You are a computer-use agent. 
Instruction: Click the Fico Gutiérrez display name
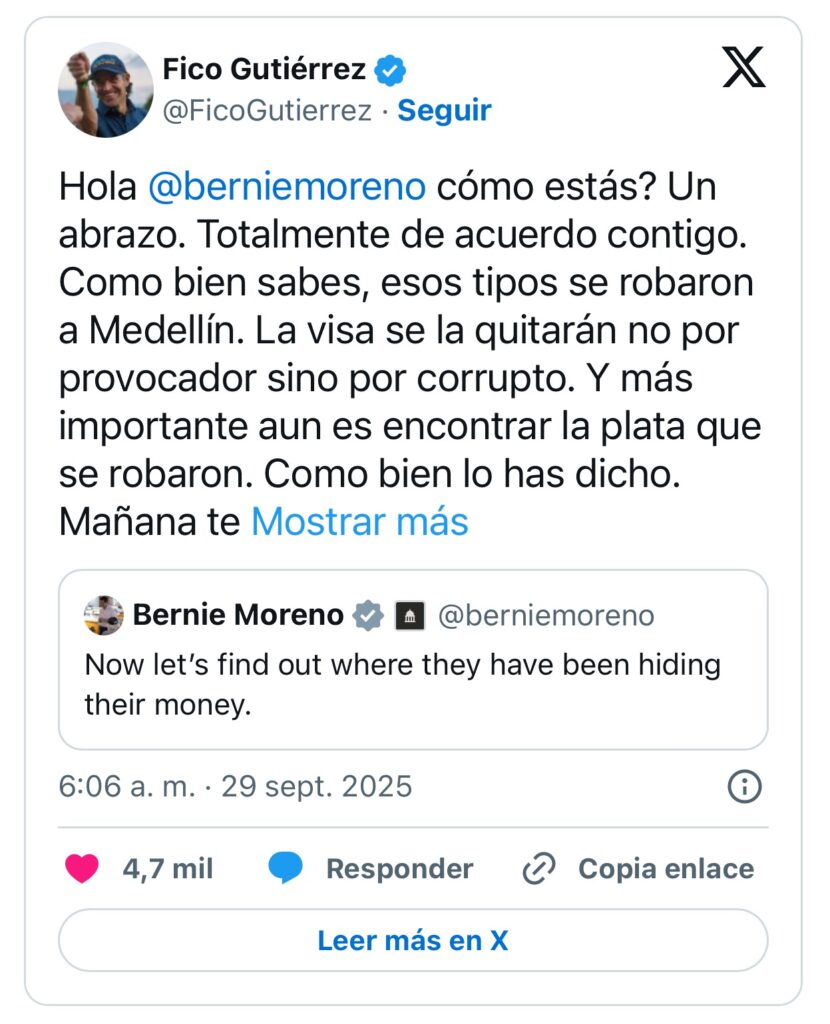(263, 70)
